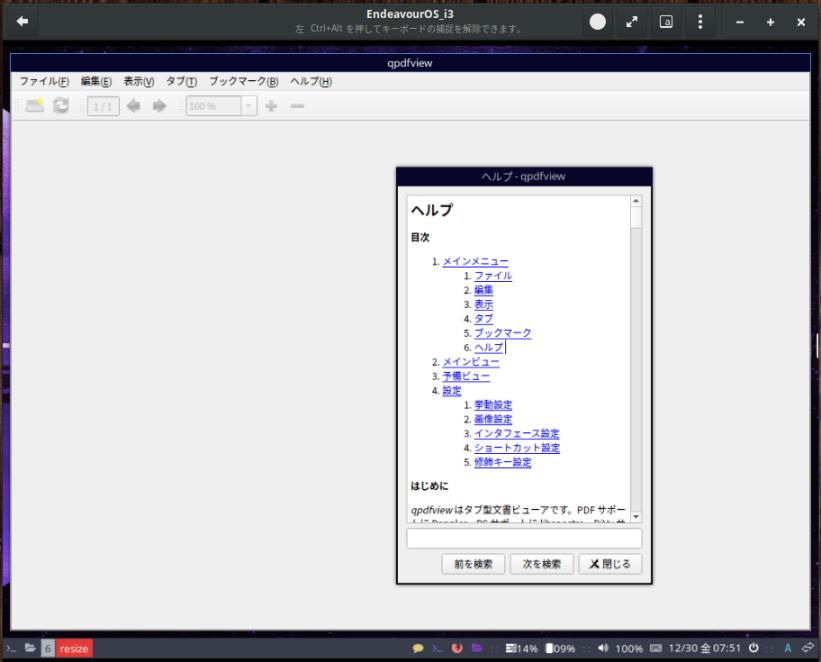
Task: Click the 14% usage indicator
Action: click(x=522, y=648)
